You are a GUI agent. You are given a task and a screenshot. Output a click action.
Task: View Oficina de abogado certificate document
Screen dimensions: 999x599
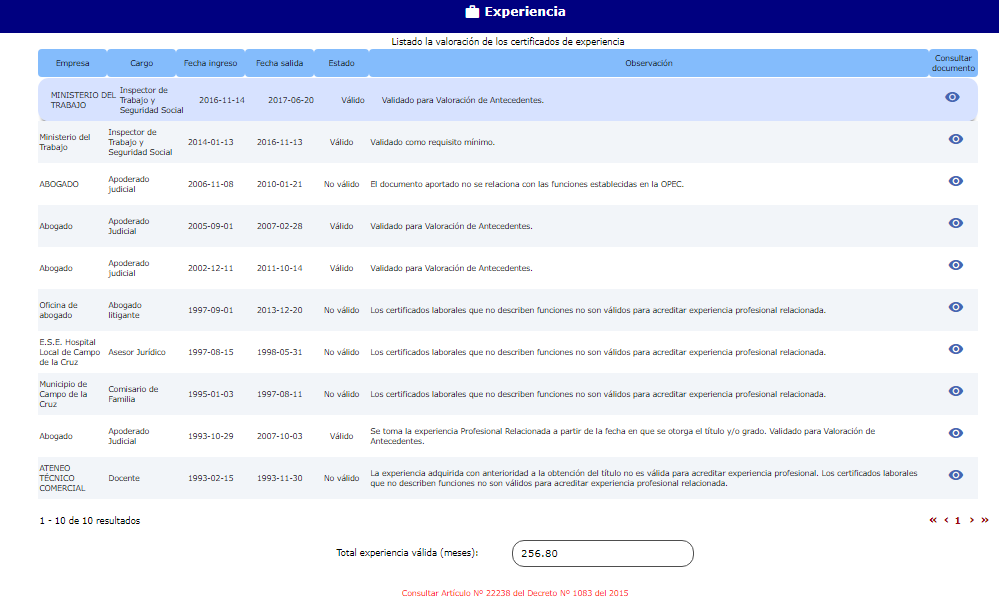[955, 307]
